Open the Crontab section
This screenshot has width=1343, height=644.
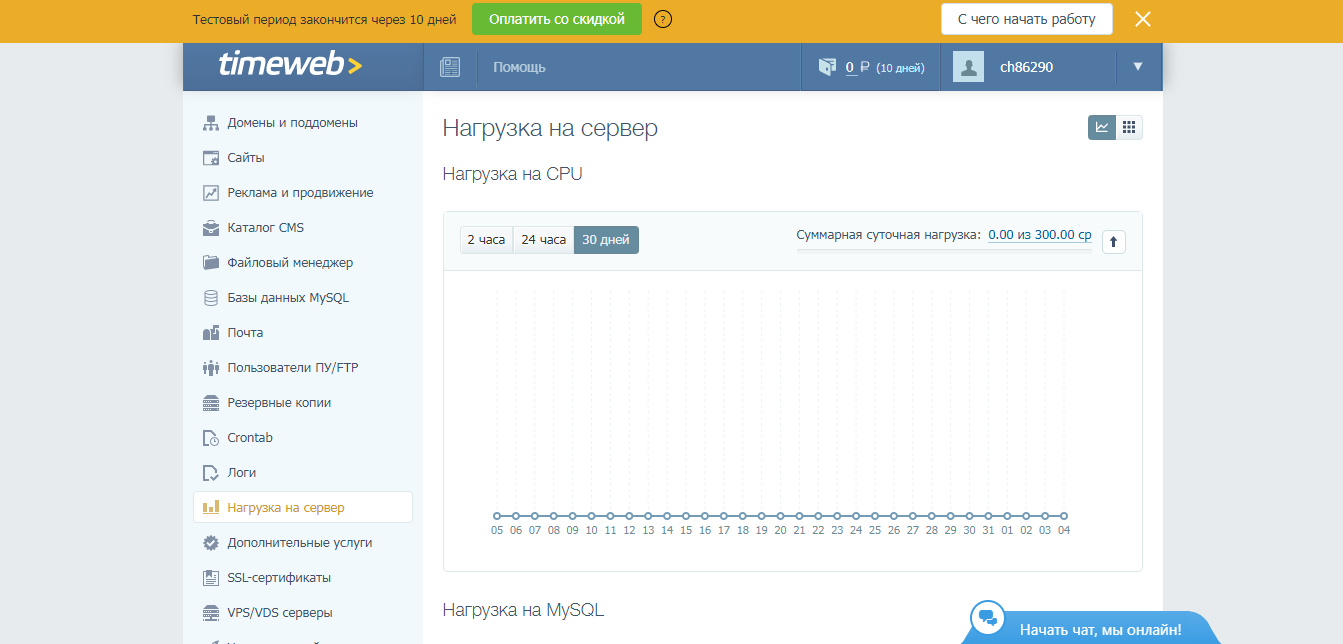click(250, 438)
